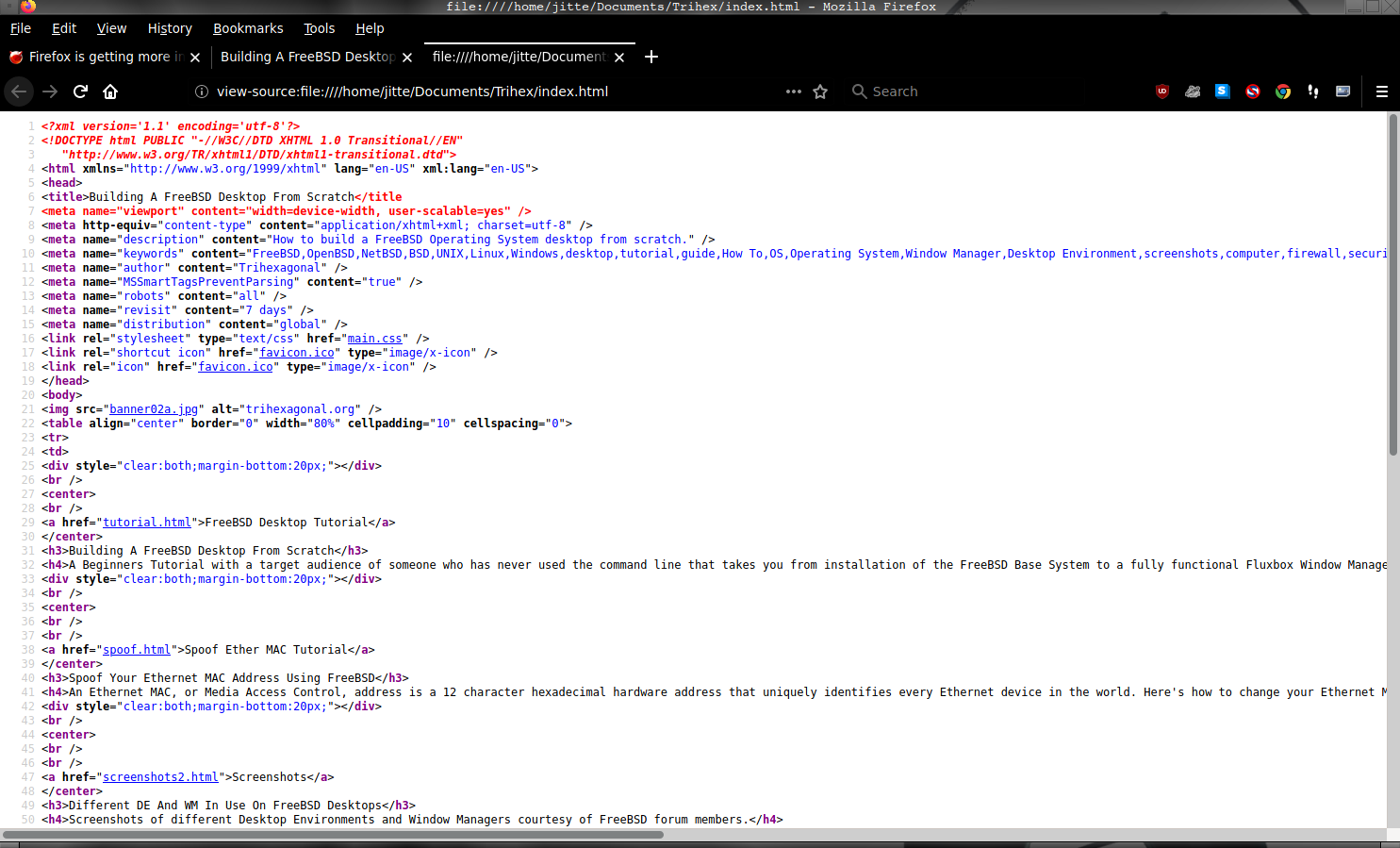Close the 'Firefox is getting more' tab
The image size is (1400, 848).
[195, 58]
